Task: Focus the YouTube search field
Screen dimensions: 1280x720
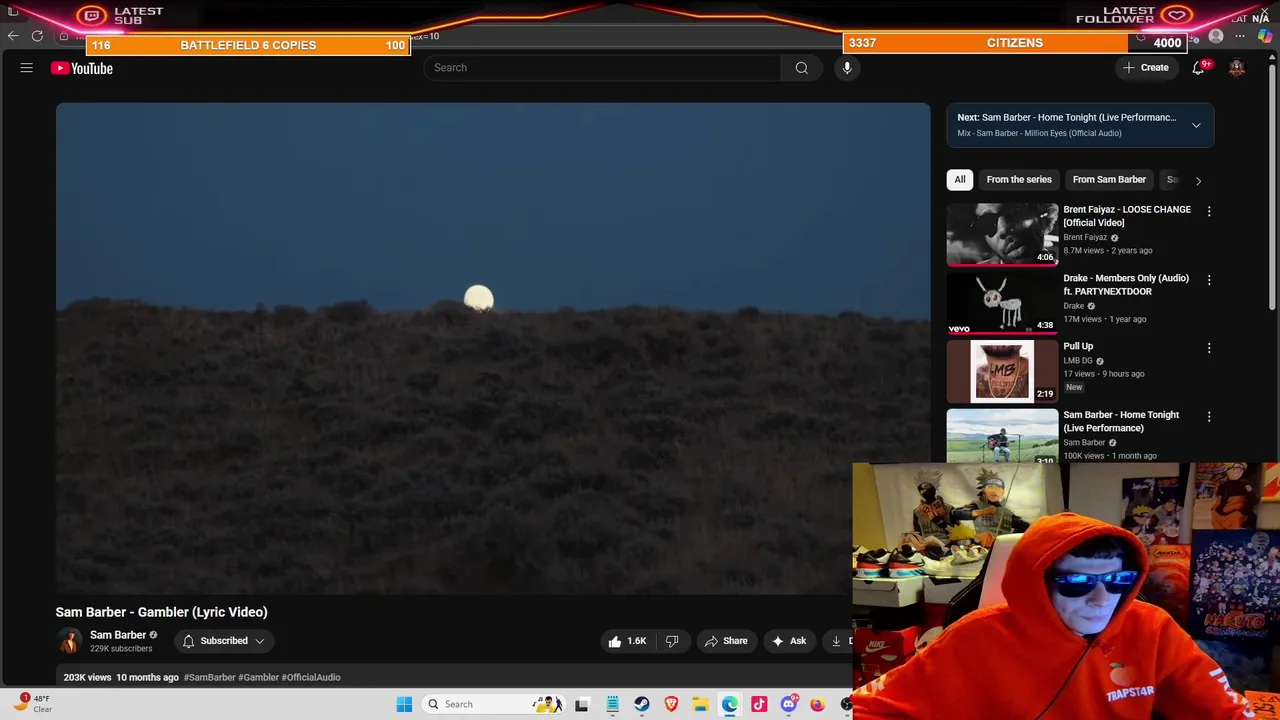Action: pyautogui.click(x=602, y=68)
